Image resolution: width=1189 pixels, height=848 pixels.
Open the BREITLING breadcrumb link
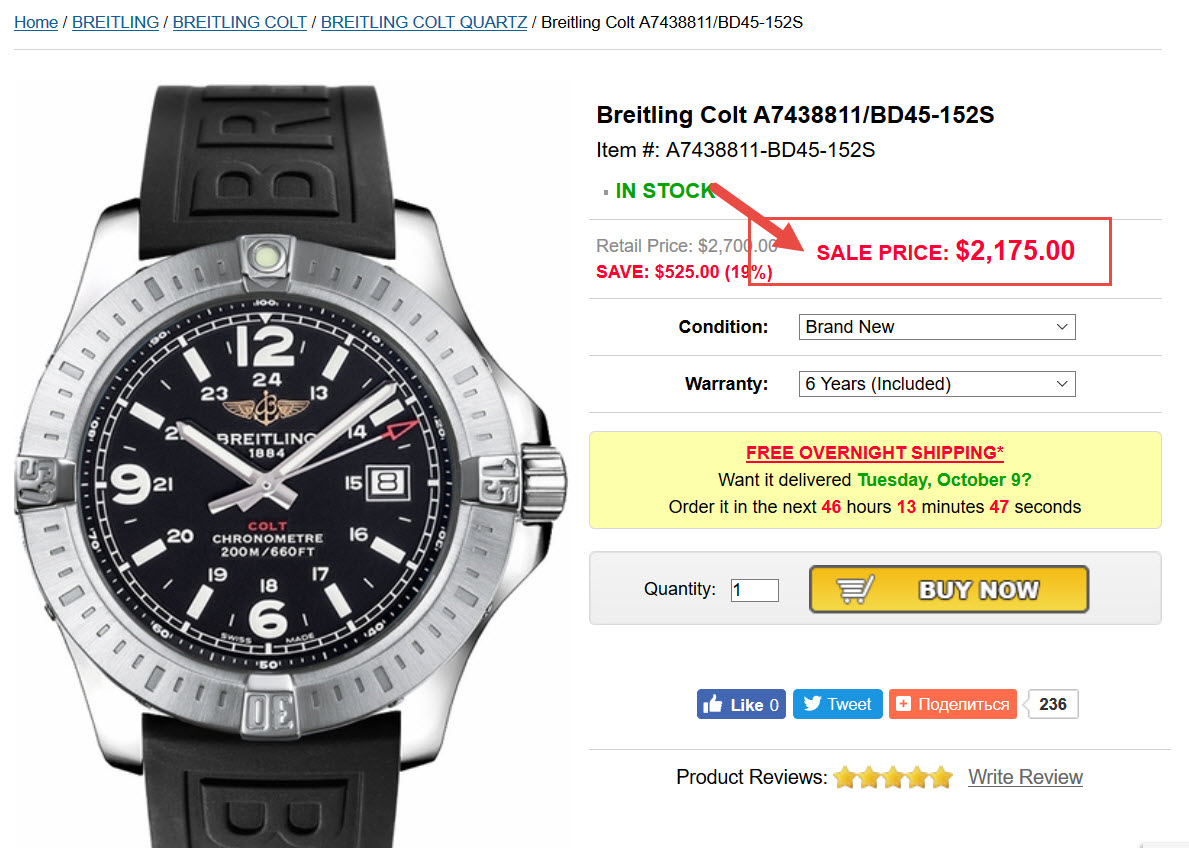[115, 22]
